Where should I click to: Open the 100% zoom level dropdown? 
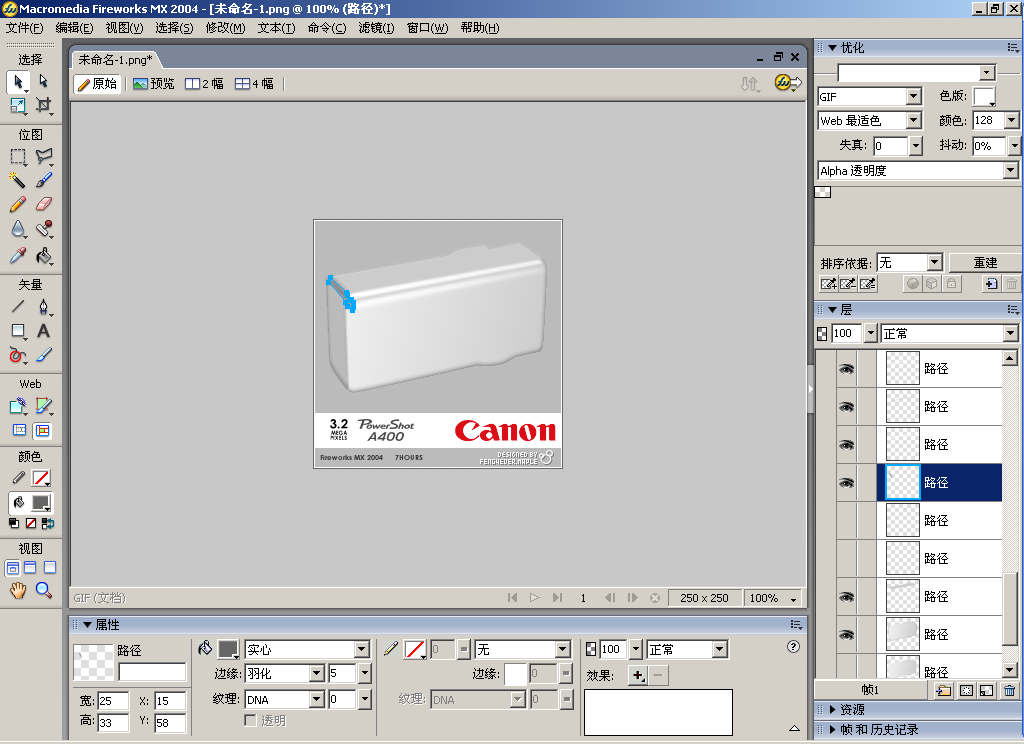tap(793, 598)
